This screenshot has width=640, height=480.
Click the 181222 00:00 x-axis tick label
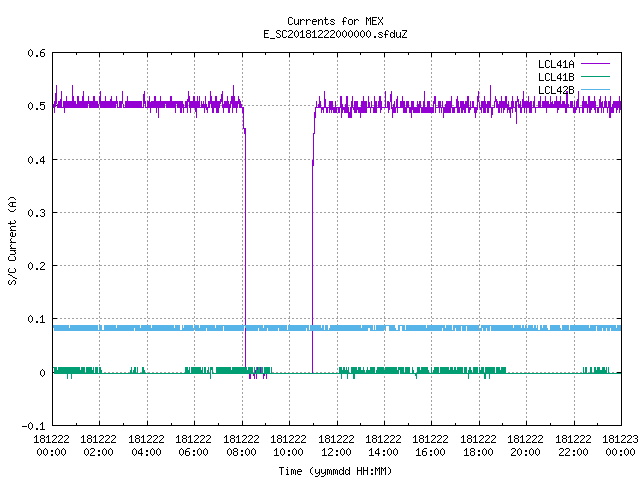pyautogui.click(x=51, y=446)
